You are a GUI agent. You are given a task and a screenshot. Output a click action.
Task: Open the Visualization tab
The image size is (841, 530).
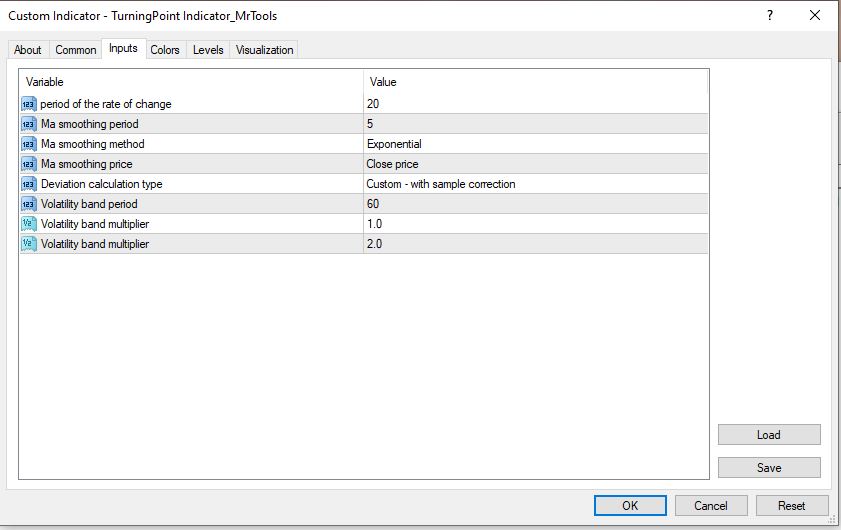pos(265,50)
